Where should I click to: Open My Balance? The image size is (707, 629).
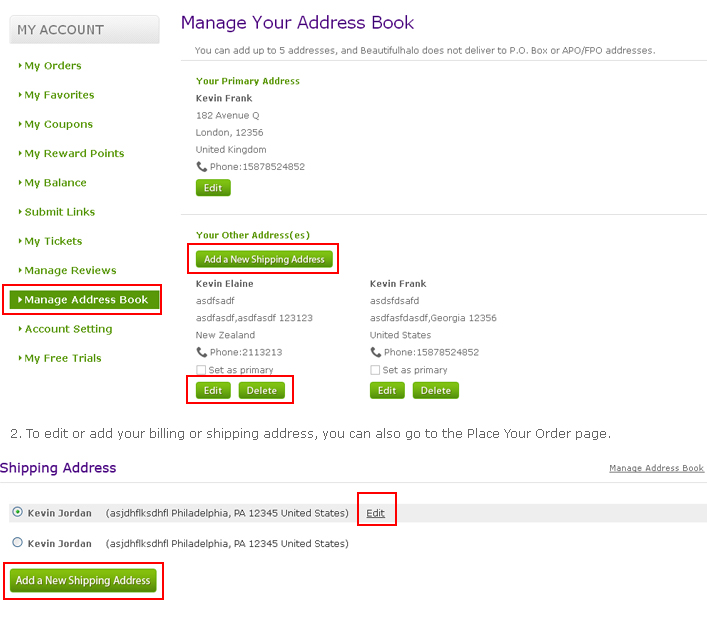55,183
